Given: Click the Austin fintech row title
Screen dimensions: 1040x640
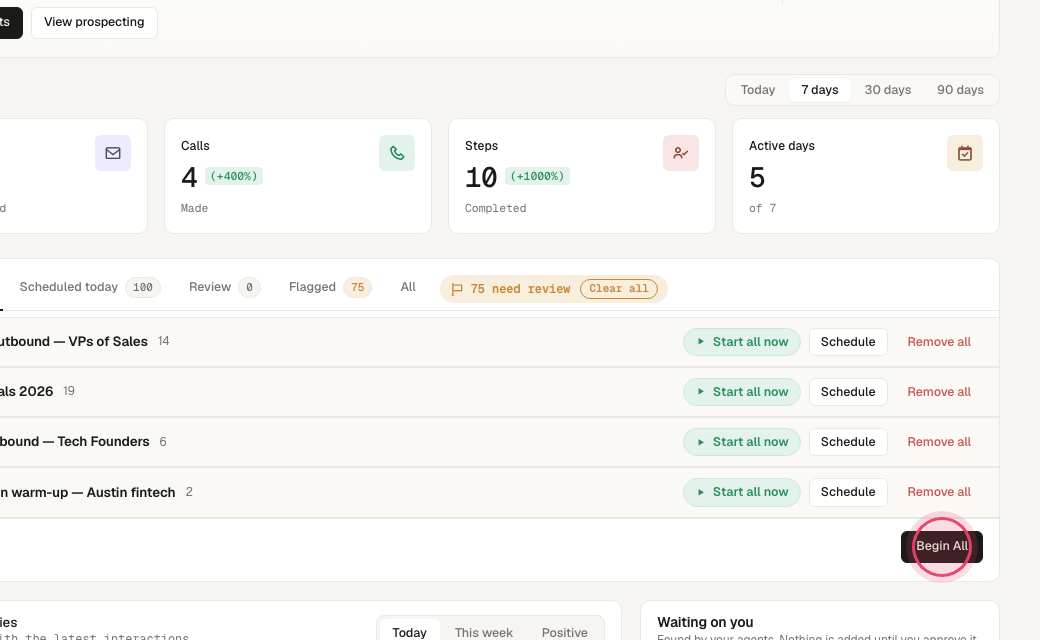Looking at the screenshot, I should click(x=88, y=492).
